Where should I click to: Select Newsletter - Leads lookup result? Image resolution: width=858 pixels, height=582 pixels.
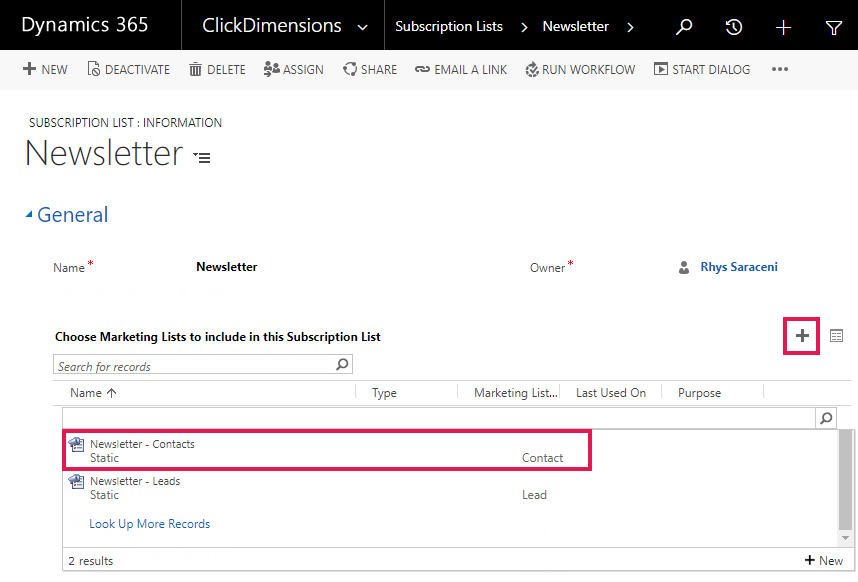[327, 487]
